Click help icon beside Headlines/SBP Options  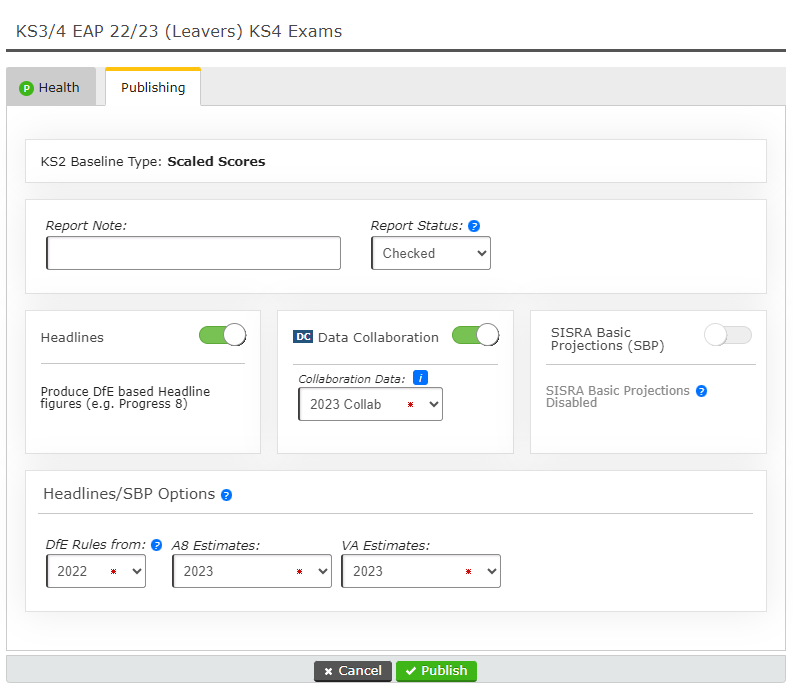pos(226,495)
